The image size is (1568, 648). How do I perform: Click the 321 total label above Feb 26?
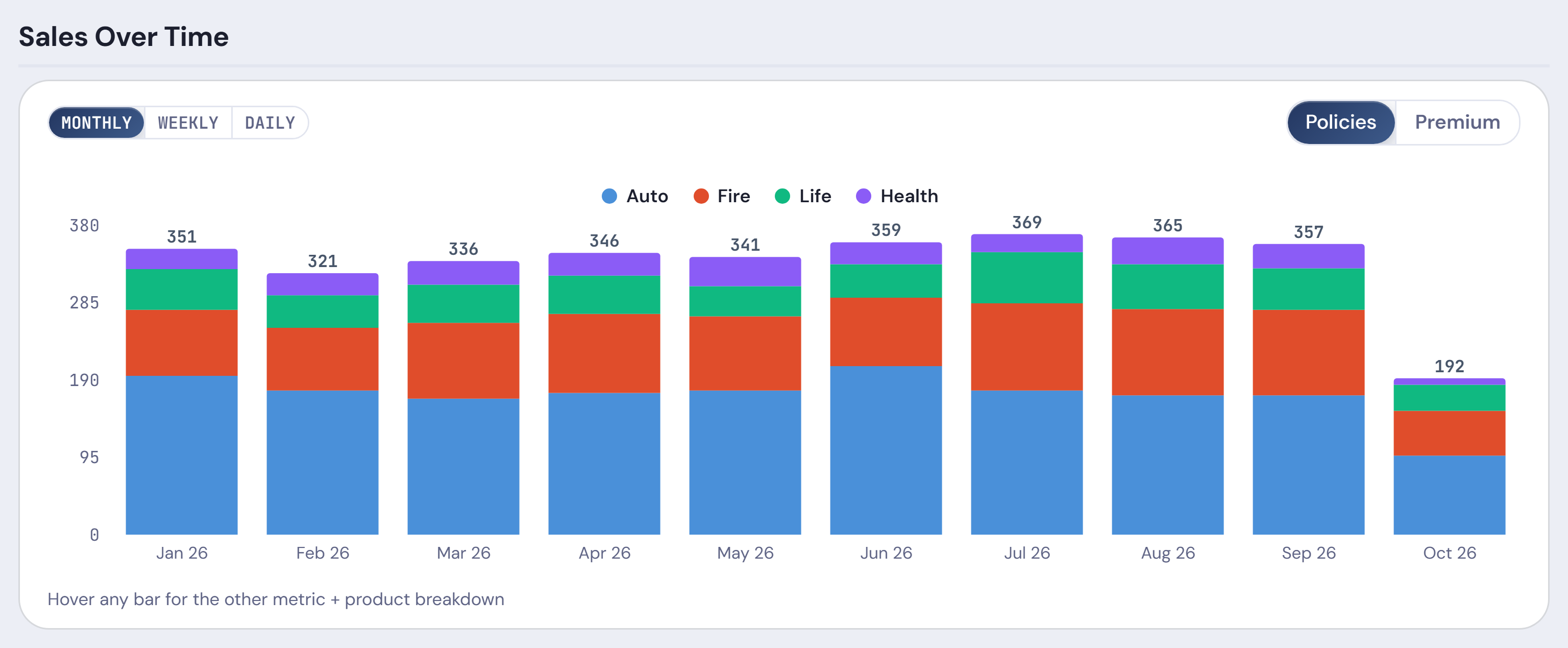pos(322,261)
